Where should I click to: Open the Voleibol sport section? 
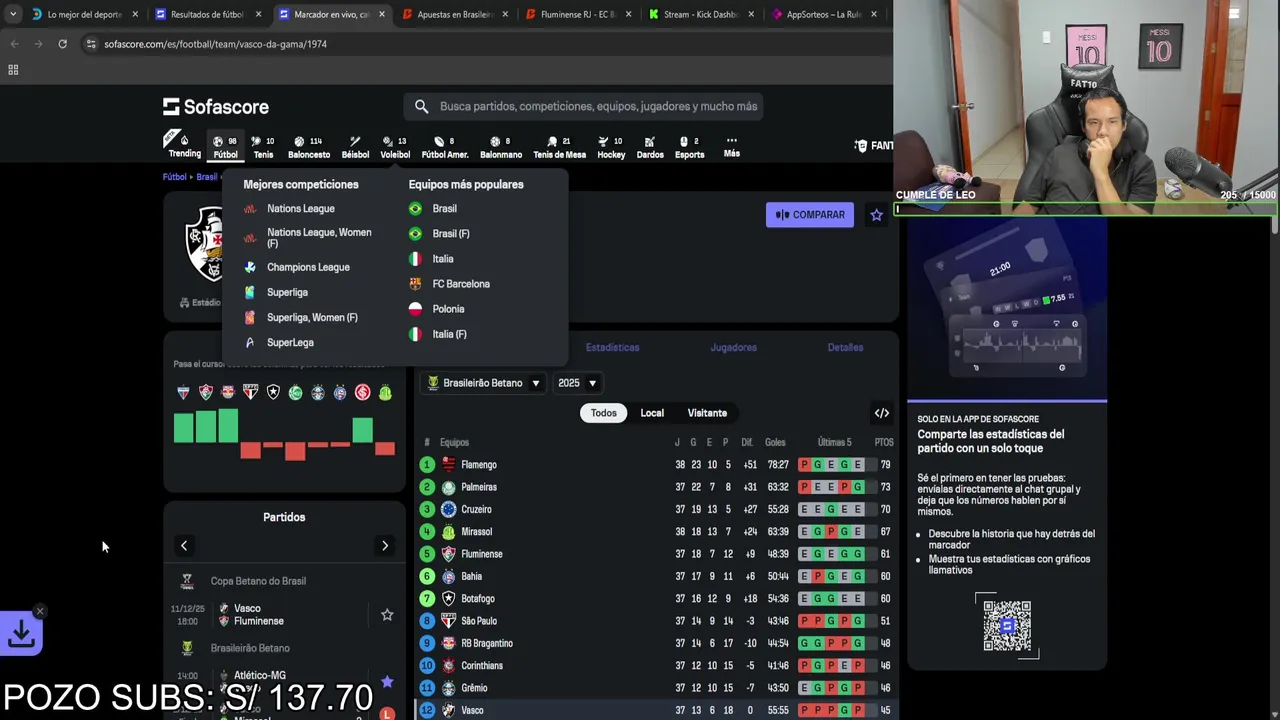395,146
